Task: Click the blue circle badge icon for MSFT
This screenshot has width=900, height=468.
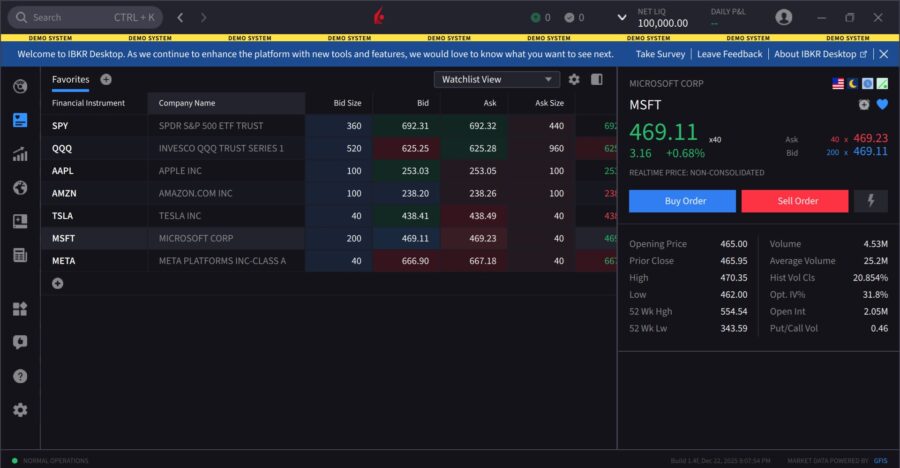Action: pyautogui.click(x=867, y=84)
